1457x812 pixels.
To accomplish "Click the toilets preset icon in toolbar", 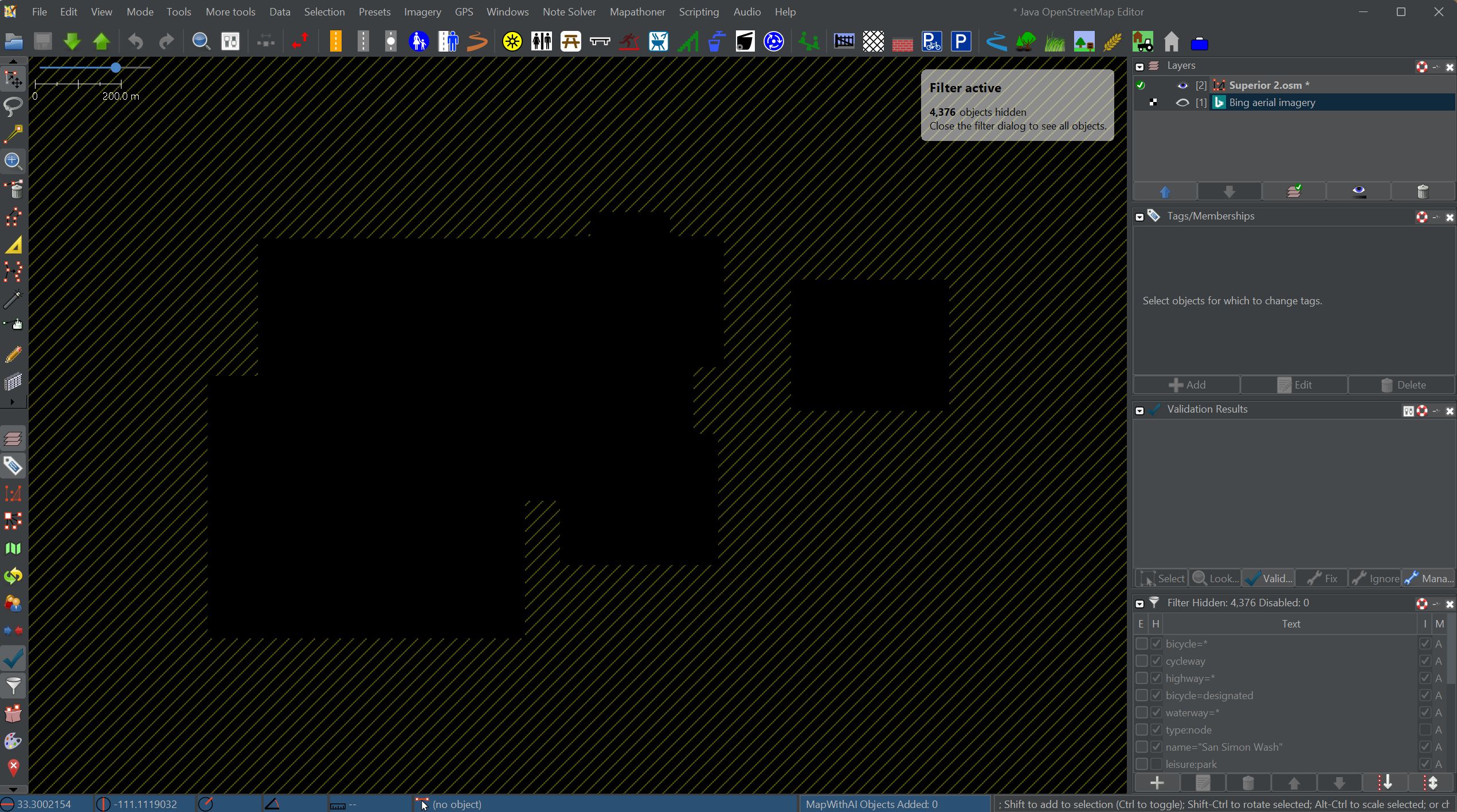I will coord(541,41).
